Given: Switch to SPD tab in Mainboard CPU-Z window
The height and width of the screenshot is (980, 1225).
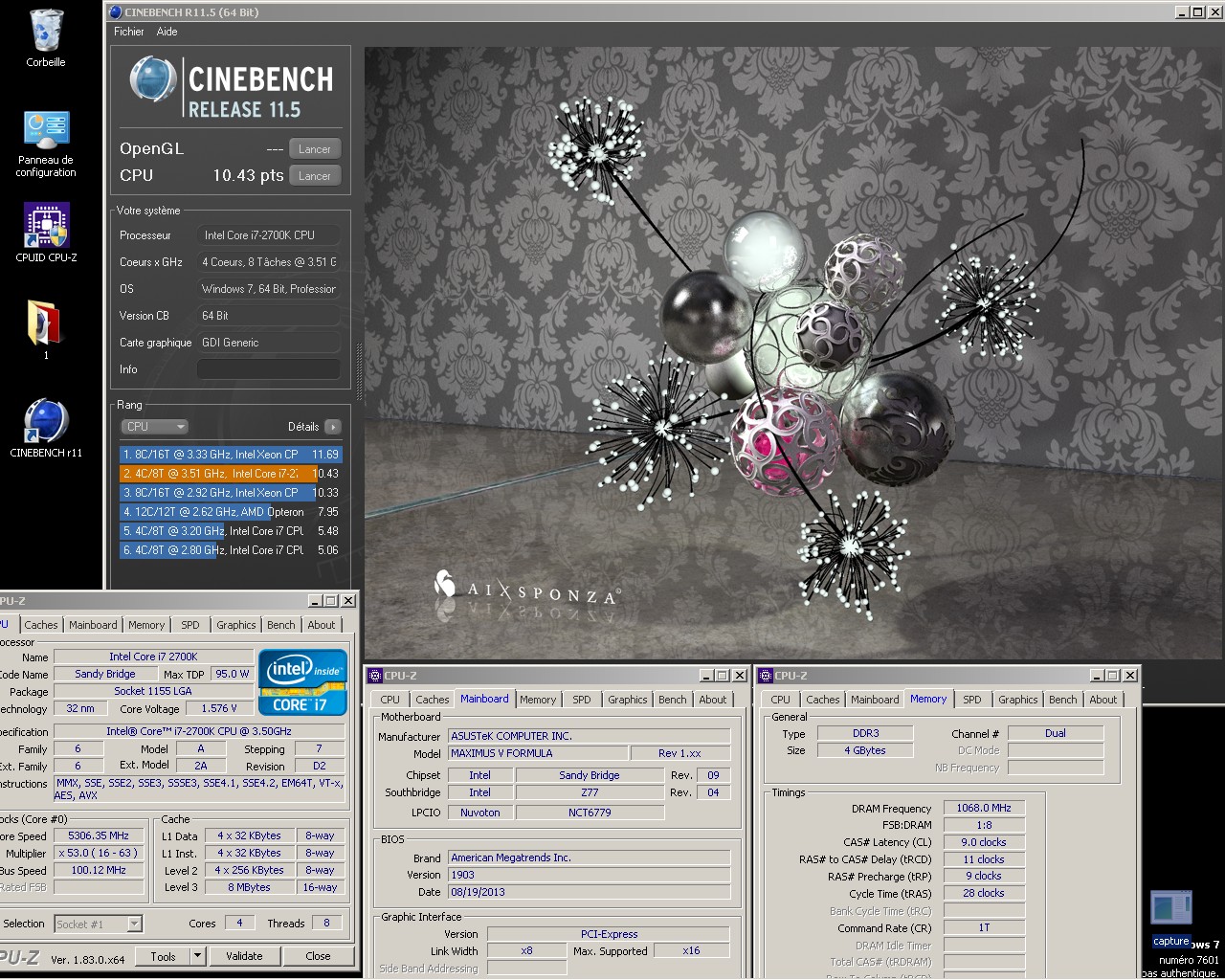Looking at the screenshot, I should click(x=582, y=700).
